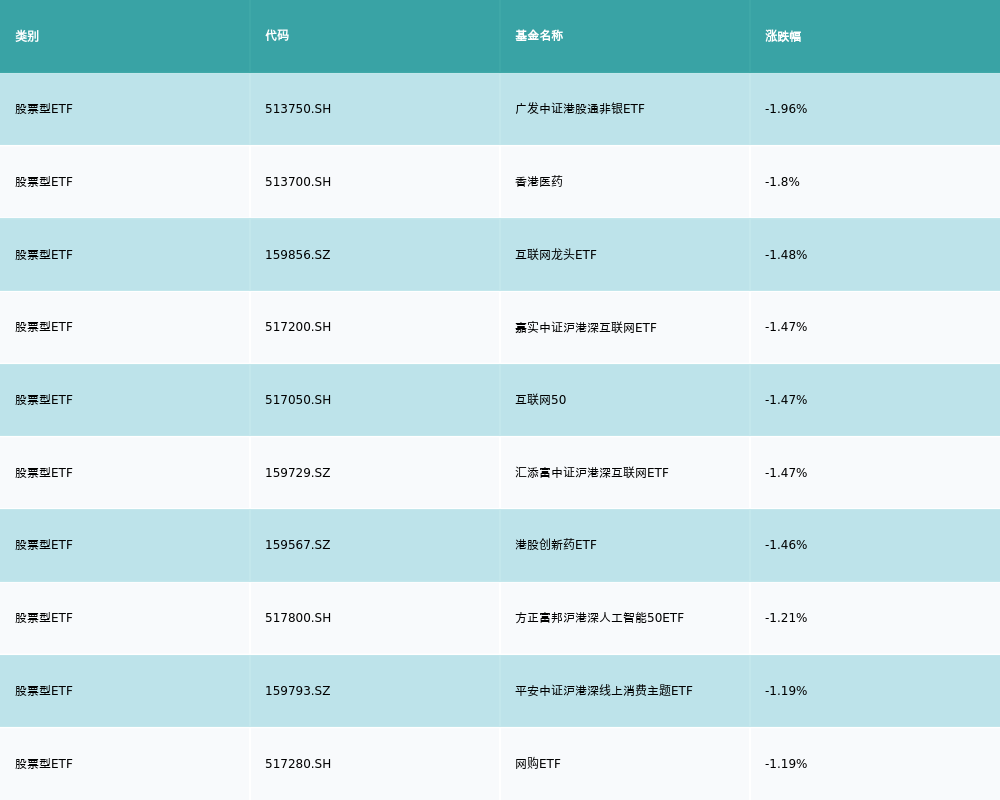
Task: Click 股票型ETF in the 513700.SH row
Action: [x=44, y=182]
